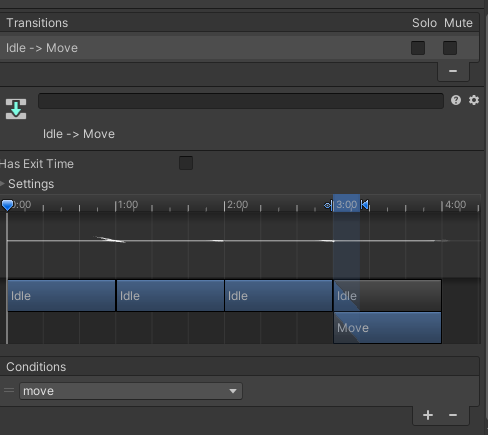Click the transition name input field

pos(241,101)
